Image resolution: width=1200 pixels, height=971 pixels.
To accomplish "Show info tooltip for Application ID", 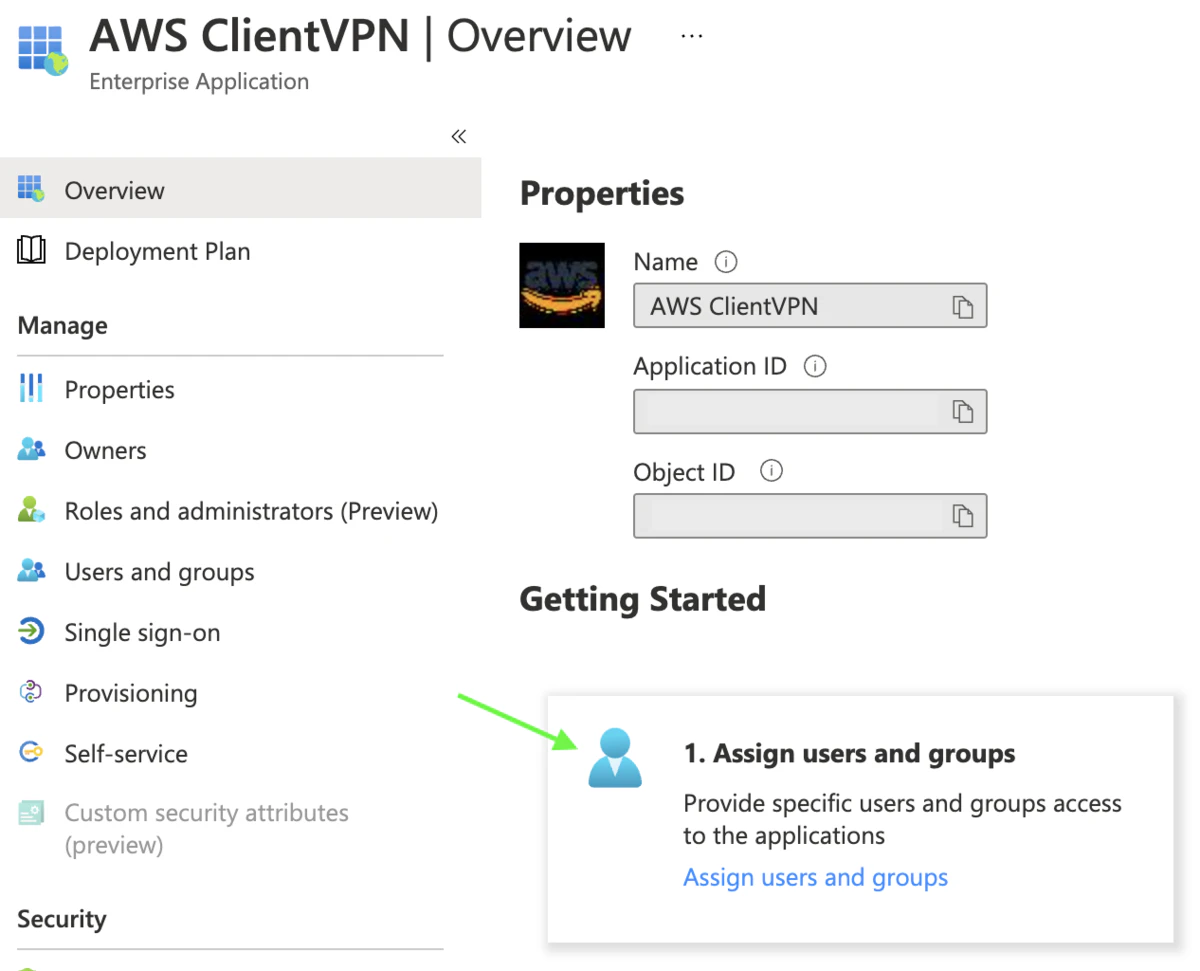I will 815,367.
